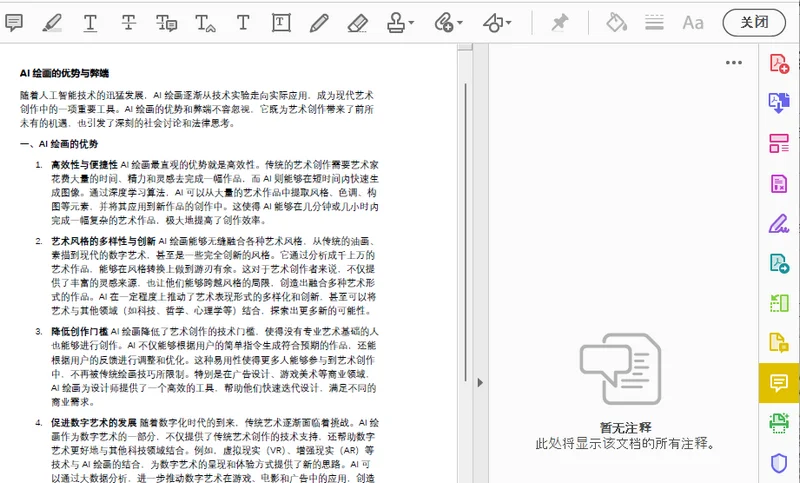Collapse the comments panel with the arrow

[480, 383]
